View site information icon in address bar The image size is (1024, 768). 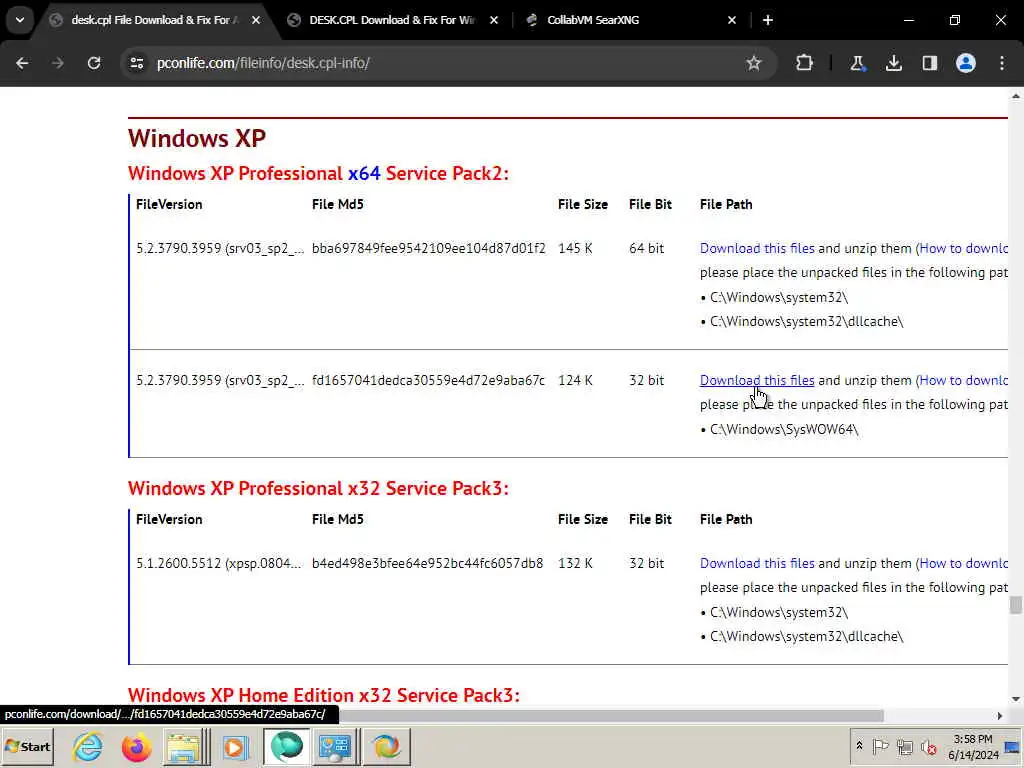click(137, 63)
